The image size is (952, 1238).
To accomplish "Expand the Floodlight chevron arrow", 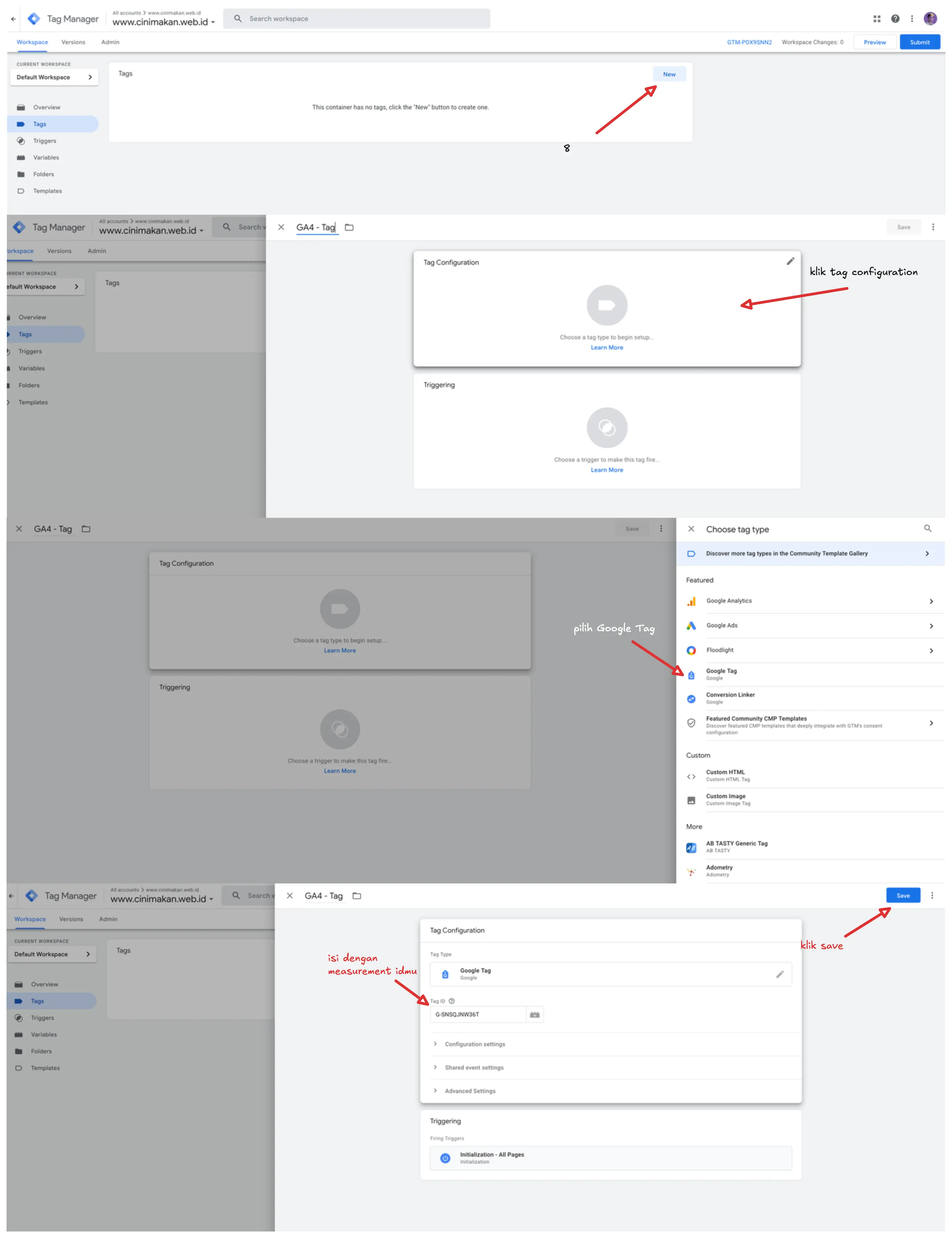I will [930, 650].
